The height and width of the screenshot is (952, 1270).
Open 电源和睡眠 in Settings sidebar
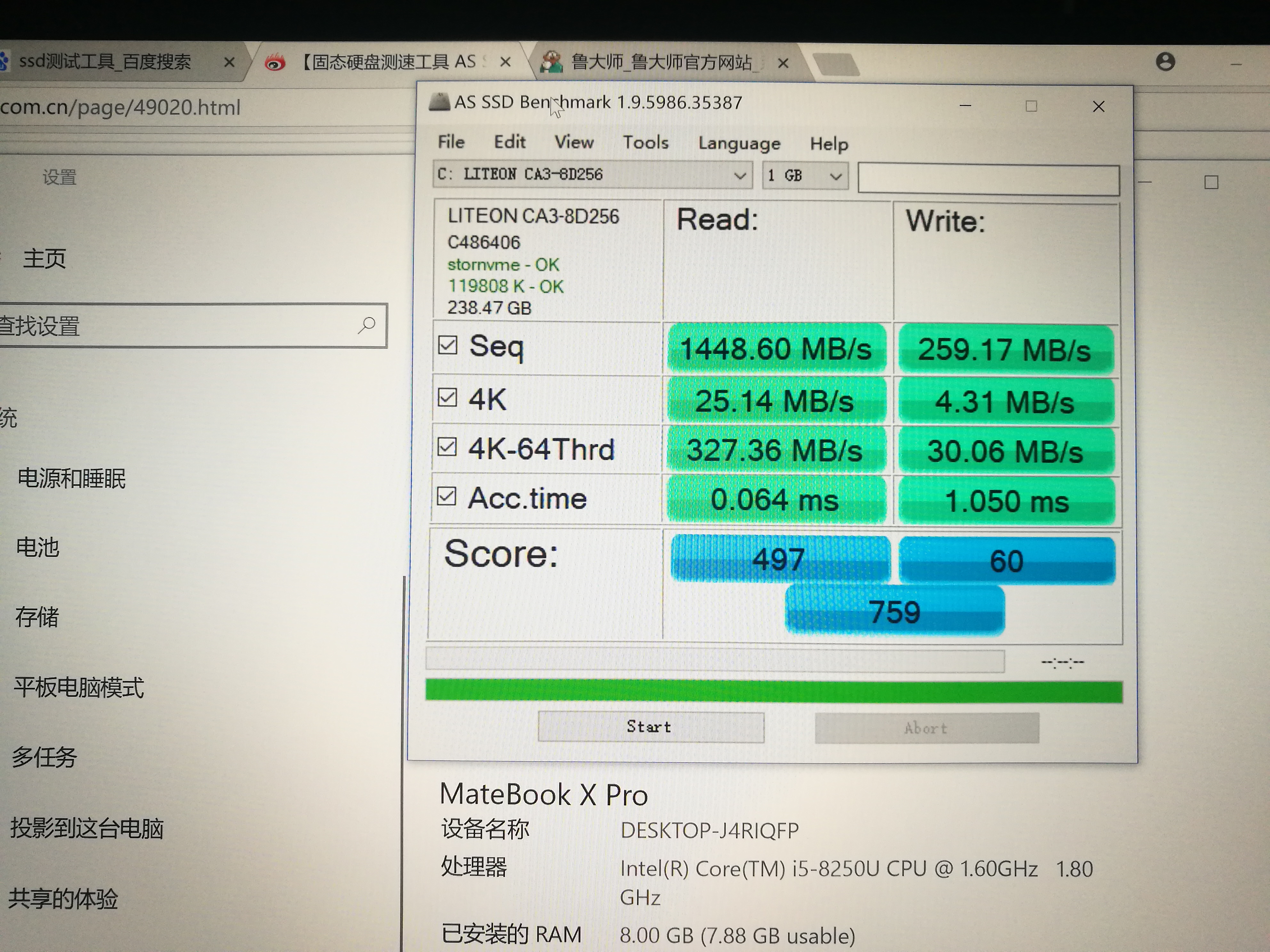[71, 478]
